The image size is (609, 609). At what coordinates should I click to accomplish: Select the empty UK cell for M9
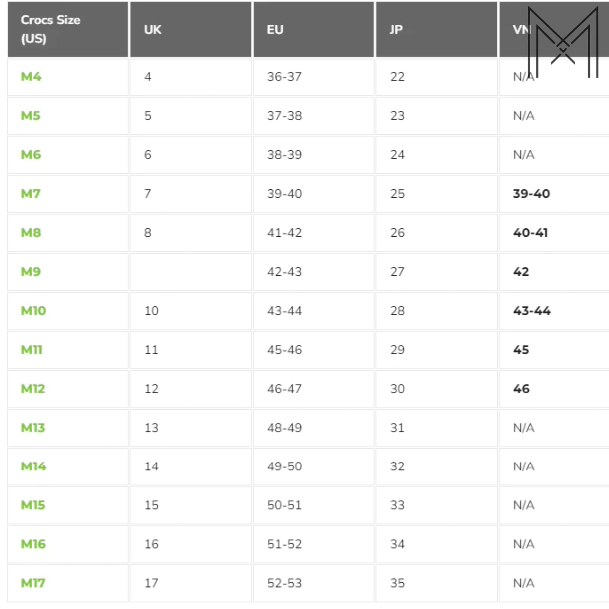click(x=191, y=271)
